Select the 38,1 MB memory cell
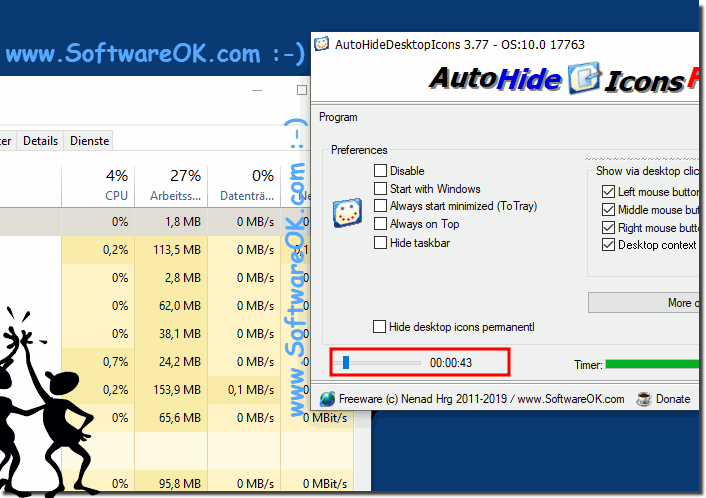This screenshot has height=498, width=706. 172,334
